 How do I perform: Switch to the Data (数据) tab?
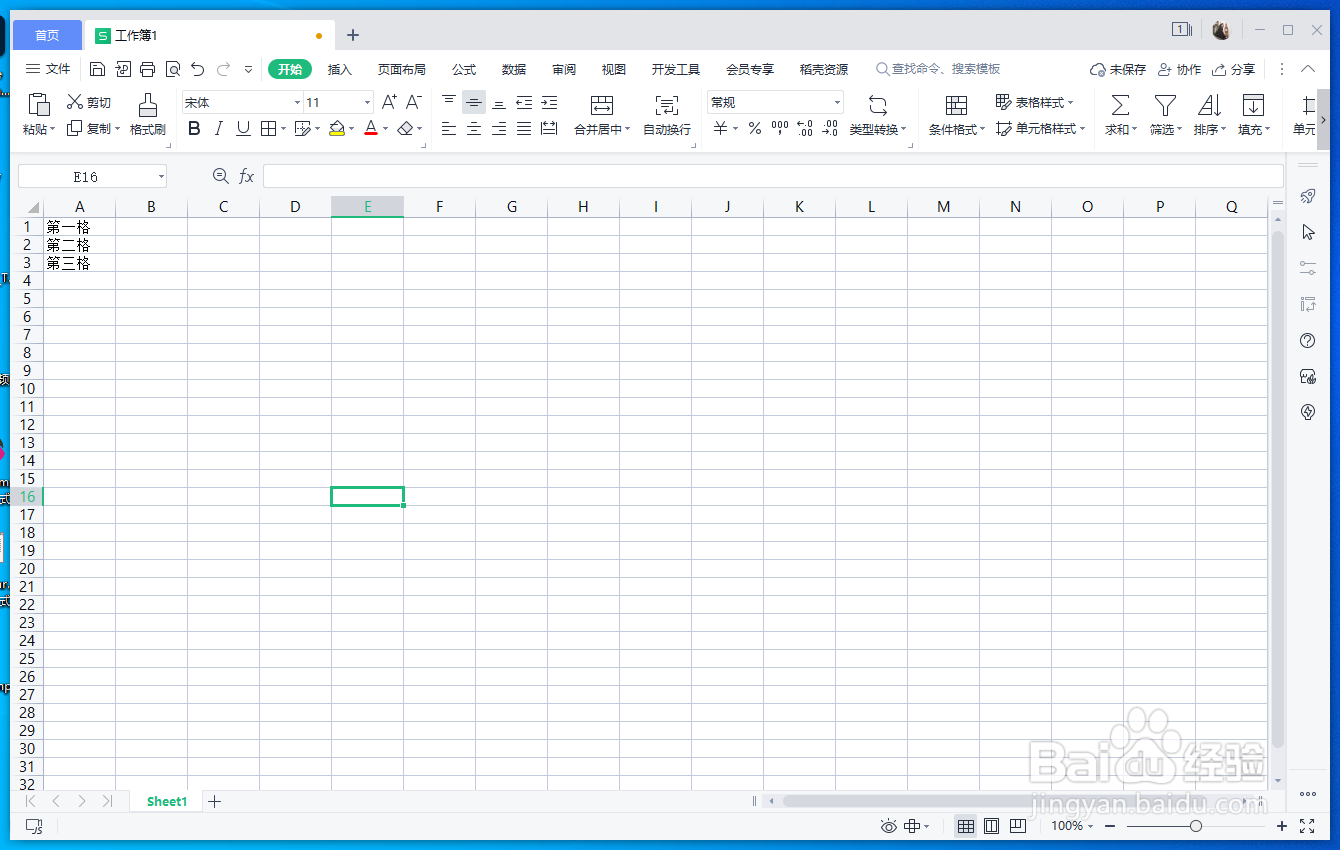click(514, 69)
